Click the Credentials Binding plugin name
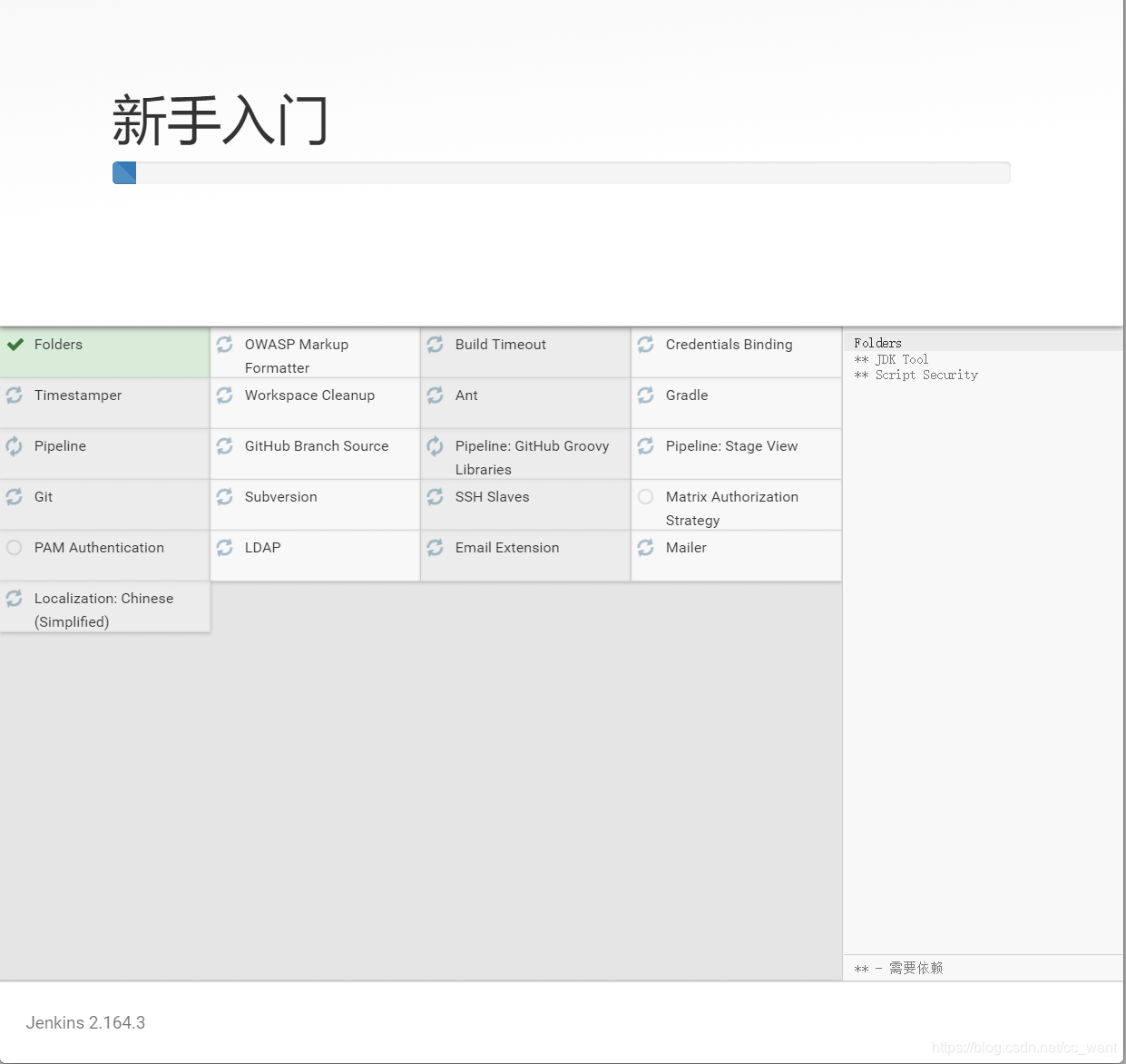1126x1064 pixels. (x=729, y=345)
